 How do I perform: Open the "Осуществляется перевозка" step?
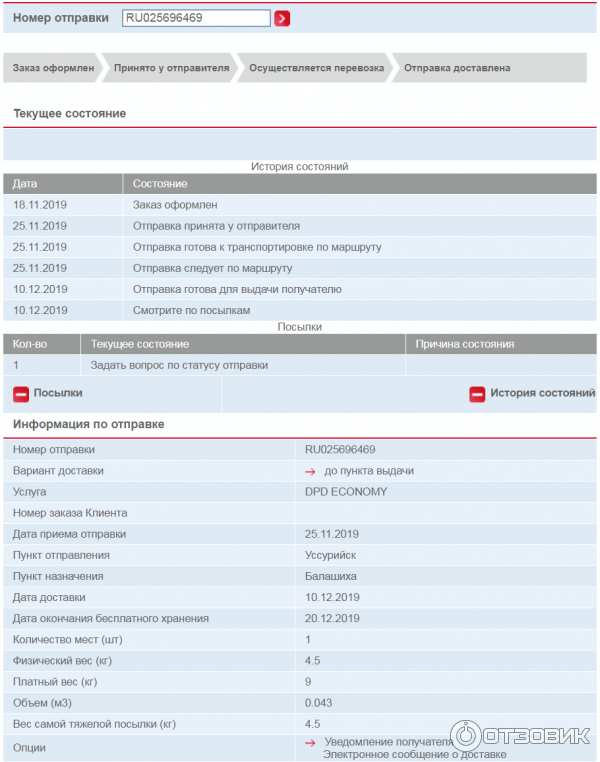tap(315, 68)
